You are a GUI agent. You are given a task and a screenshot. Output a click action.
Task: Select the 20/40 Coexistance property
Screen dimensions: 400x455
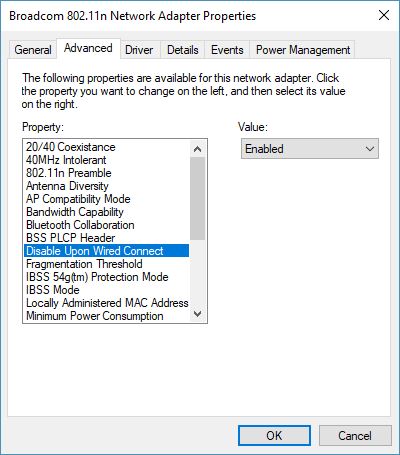pos(106,147)
